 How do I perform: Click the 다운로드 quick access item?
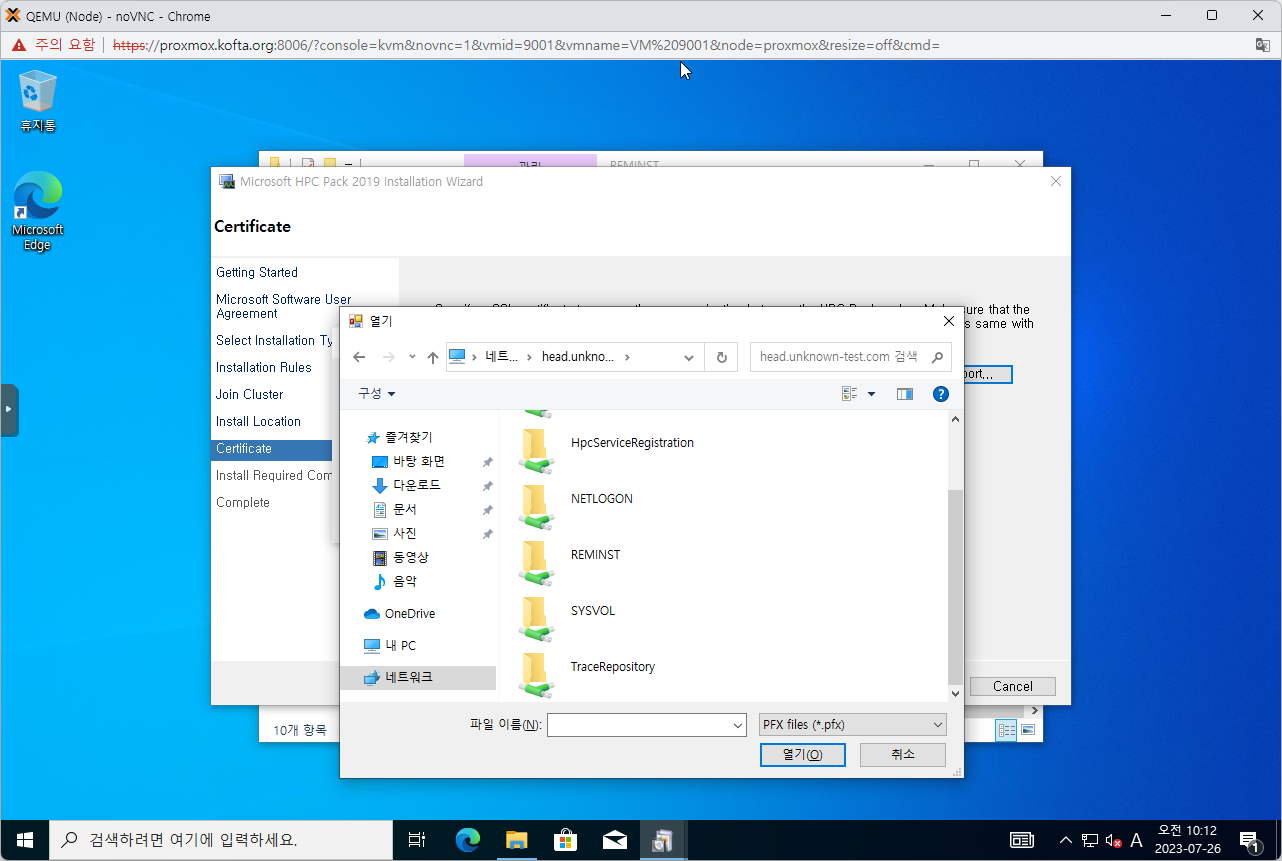416,485
